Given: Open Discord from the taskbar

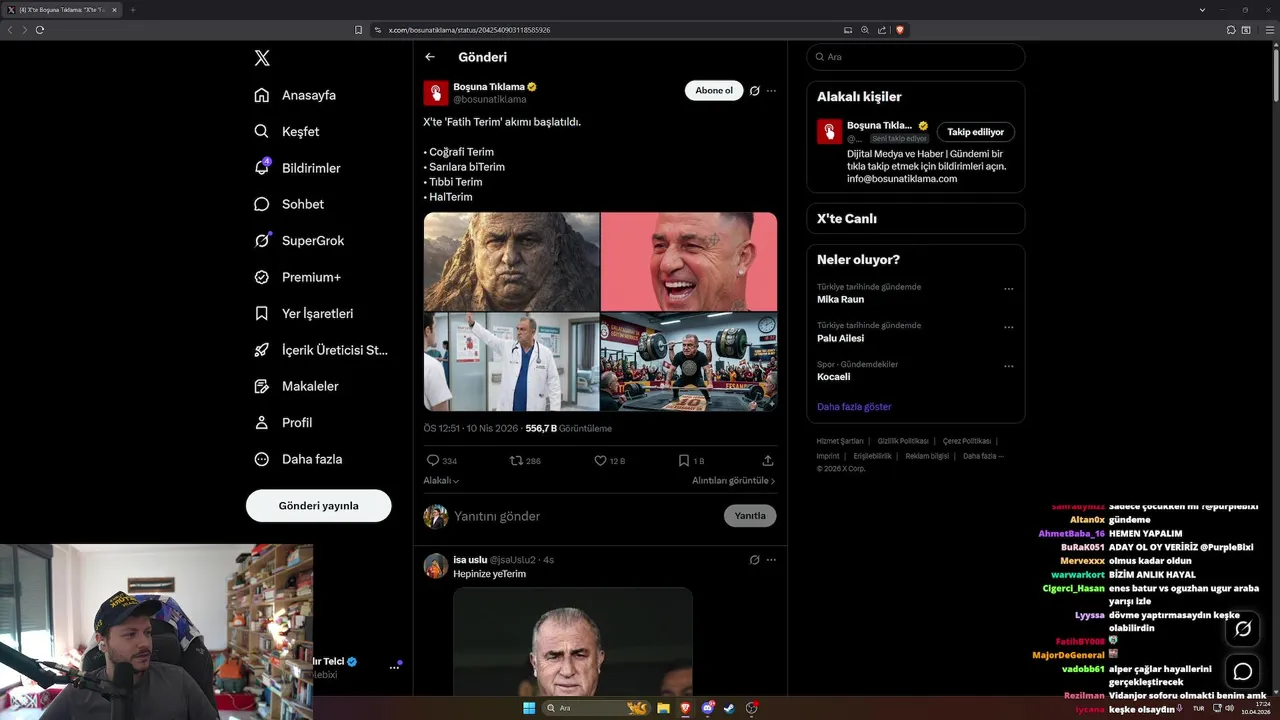Looking at the screenshot, I should click(x=708, y=708).
